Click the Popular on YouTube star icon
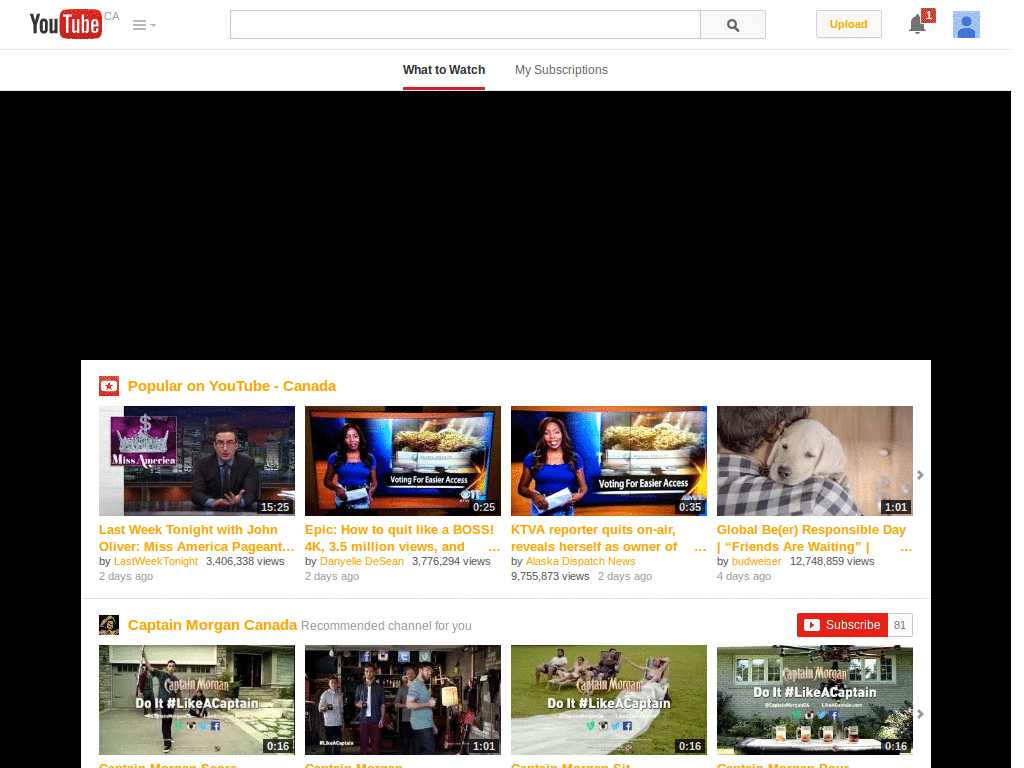The width and height of the screenshot is (1024, 768). click(x=109, y=386)
